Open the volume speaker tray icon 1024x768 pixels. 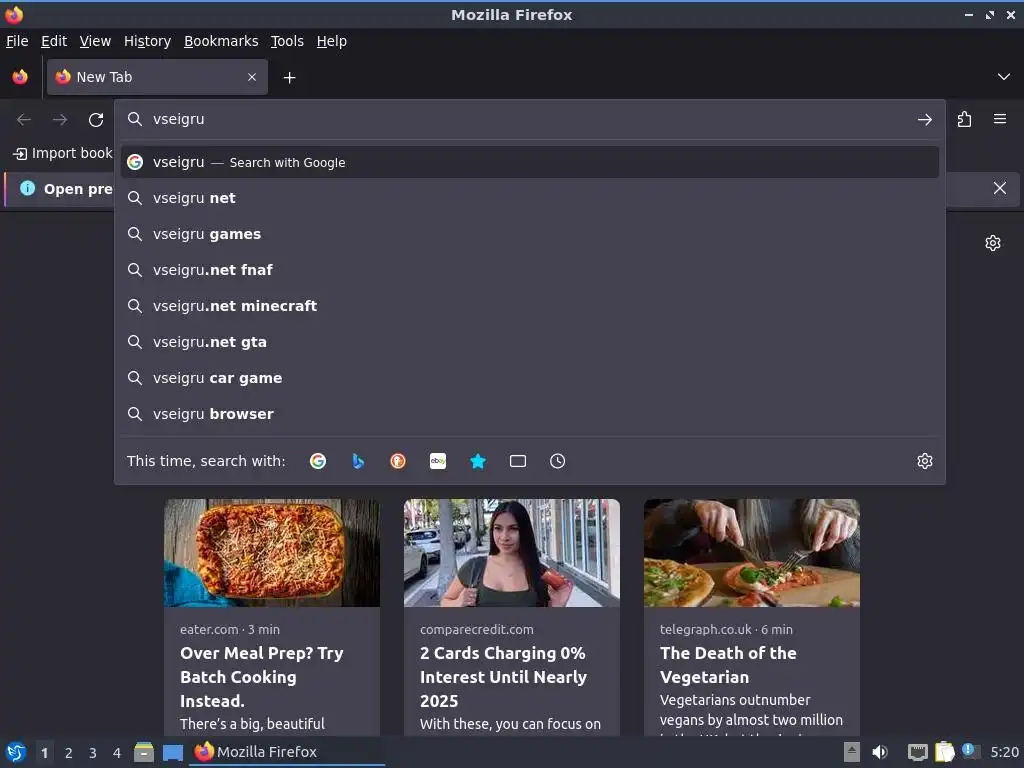[x=880, y=752]
